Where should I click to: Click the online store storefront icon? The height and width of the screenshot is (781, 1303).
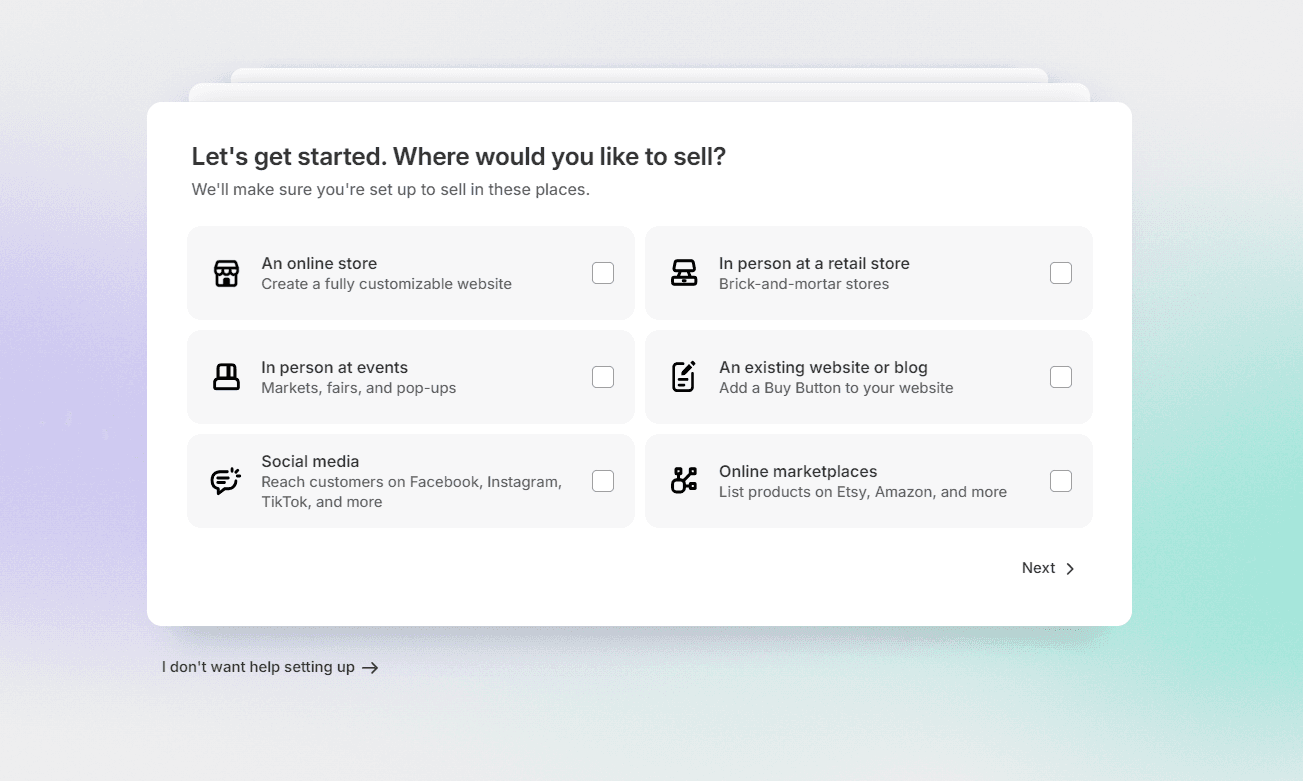(227, 273)
